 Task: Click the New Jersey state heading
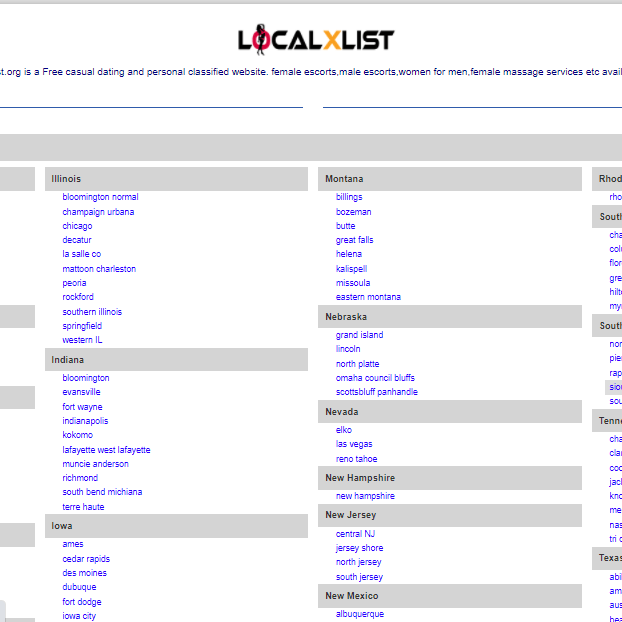450,515
